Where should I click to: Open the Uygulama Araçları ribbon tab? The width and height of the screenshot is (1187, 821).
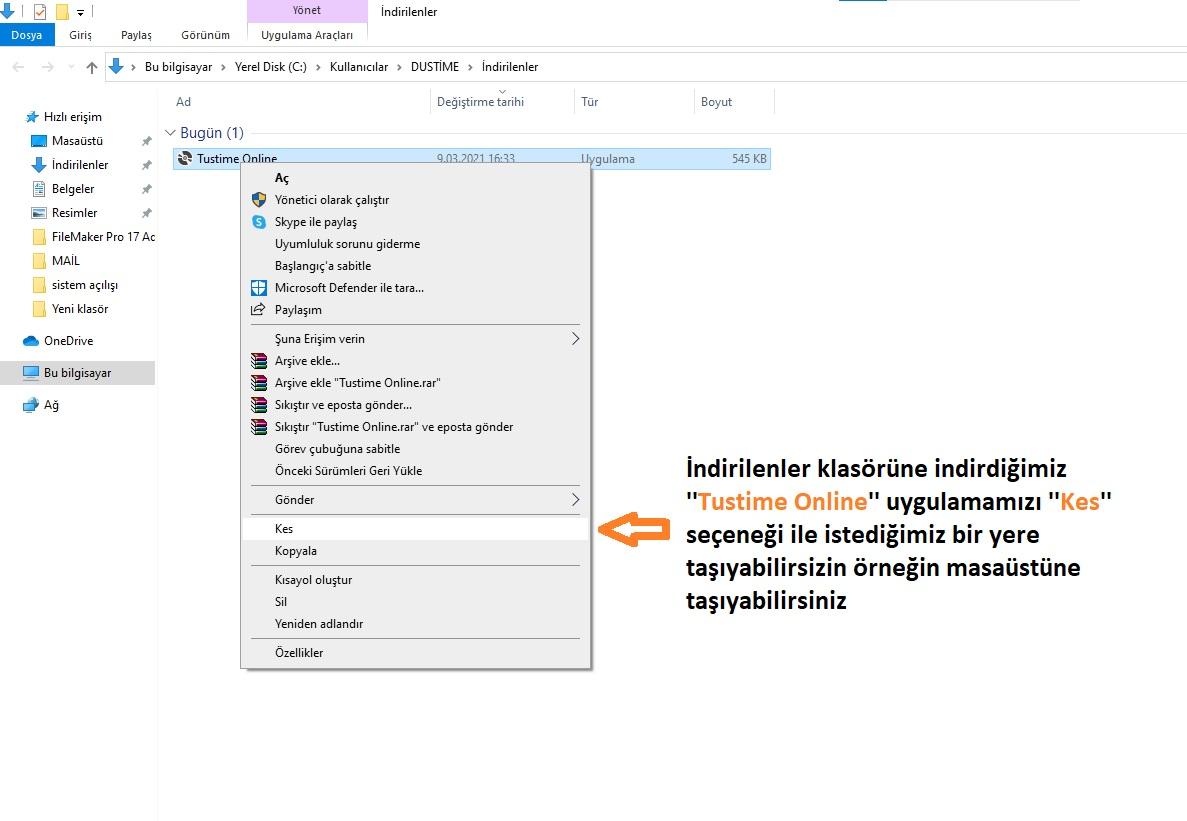[307, 35]
